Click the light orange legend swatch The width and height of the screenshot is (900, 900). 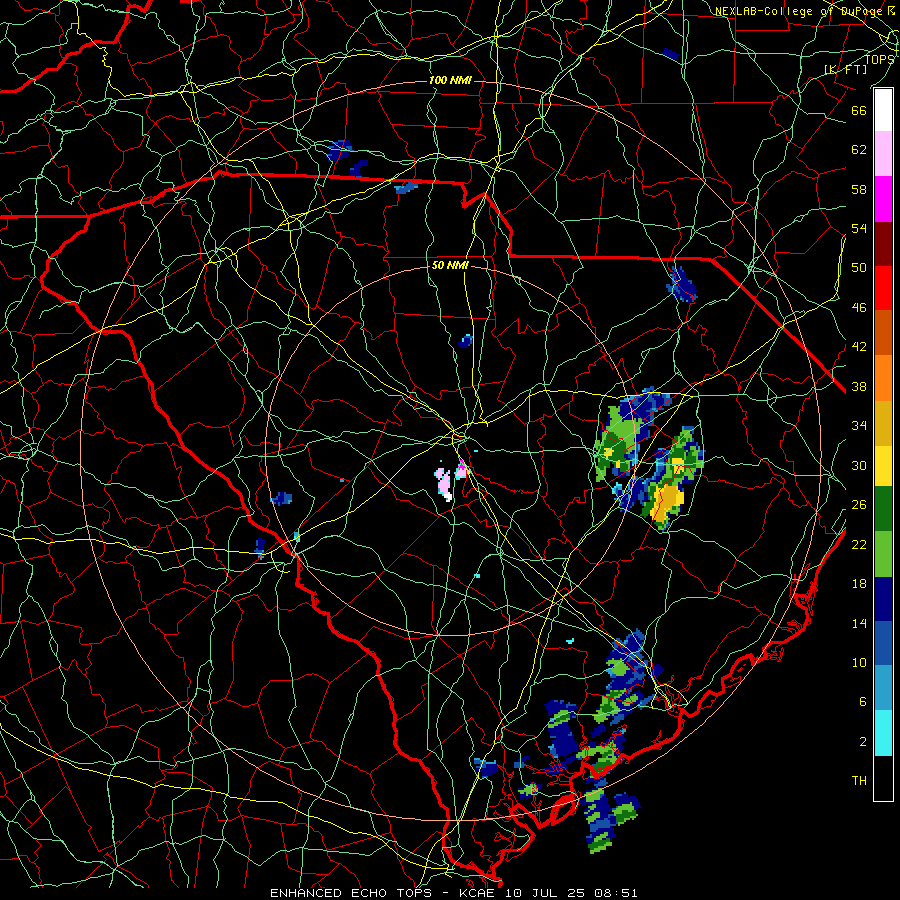[x=883, y=378]
